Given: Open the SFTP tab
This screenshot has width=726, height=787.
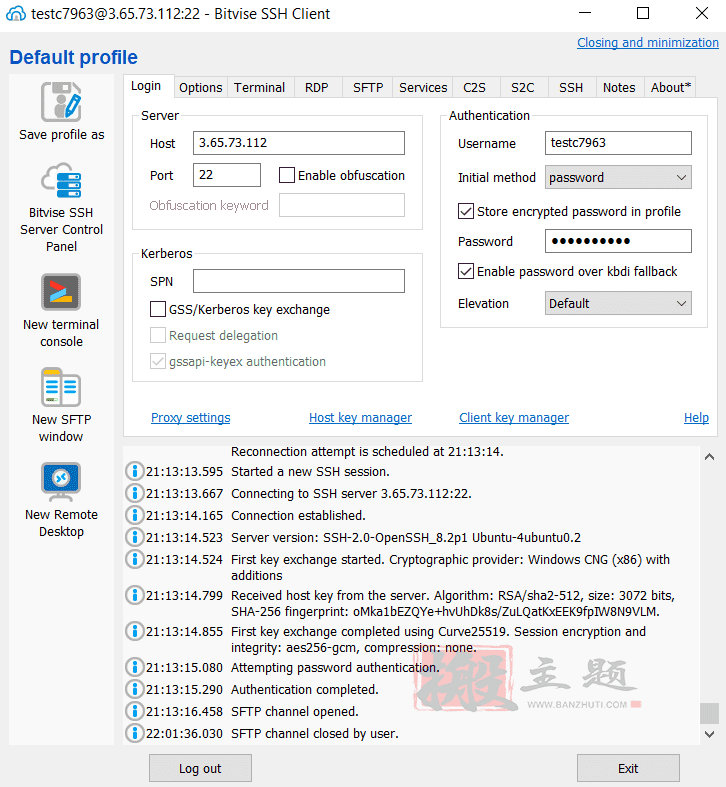Looking at the screenshot, I should [x=368, y=87].
